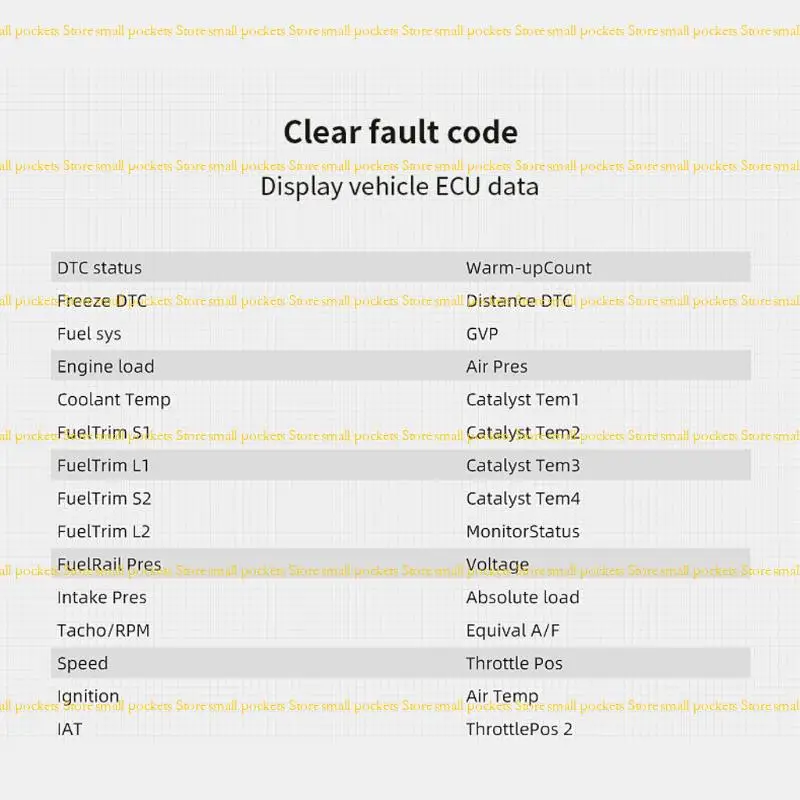Image resolution: width=800 pixels, height=800 pixels.
Task: Select the DTC status entry
Action: click(x=99, y=268)
